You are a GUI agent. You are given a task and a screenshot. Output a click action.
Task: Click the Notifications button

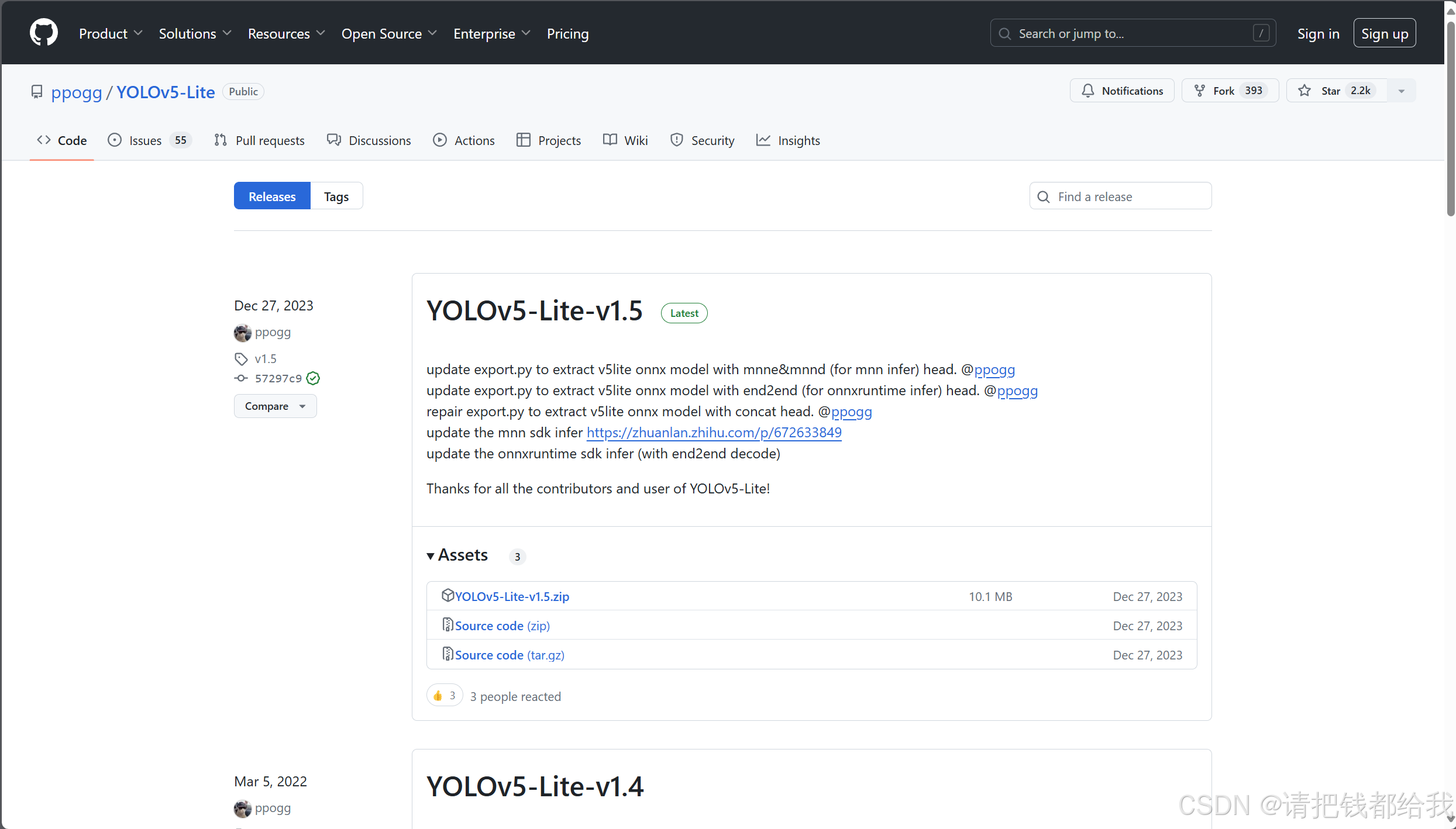1122,91
